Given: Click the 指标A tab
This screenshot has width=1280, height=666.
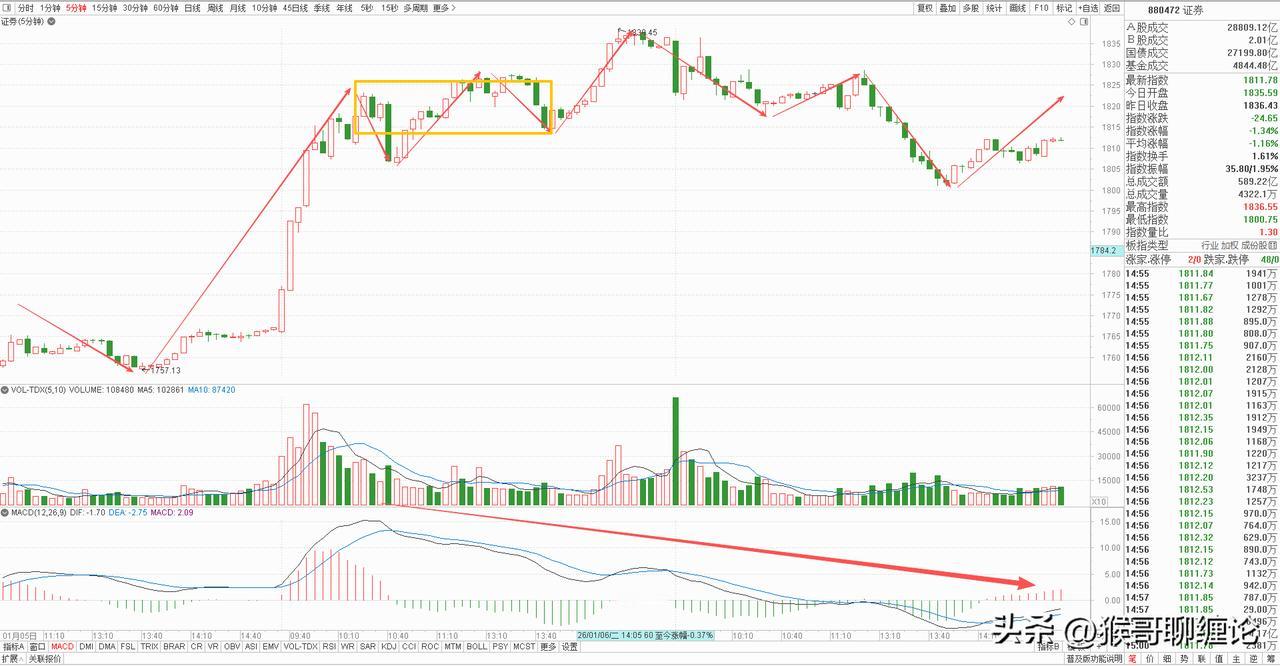Looking at the screenshot, I should (14, 646).
